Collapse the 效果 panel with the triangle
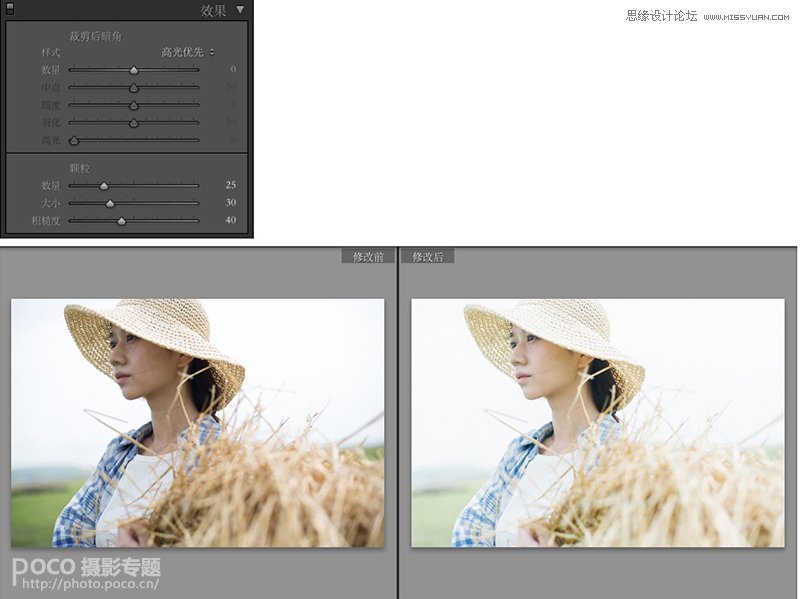 (240, 11)
